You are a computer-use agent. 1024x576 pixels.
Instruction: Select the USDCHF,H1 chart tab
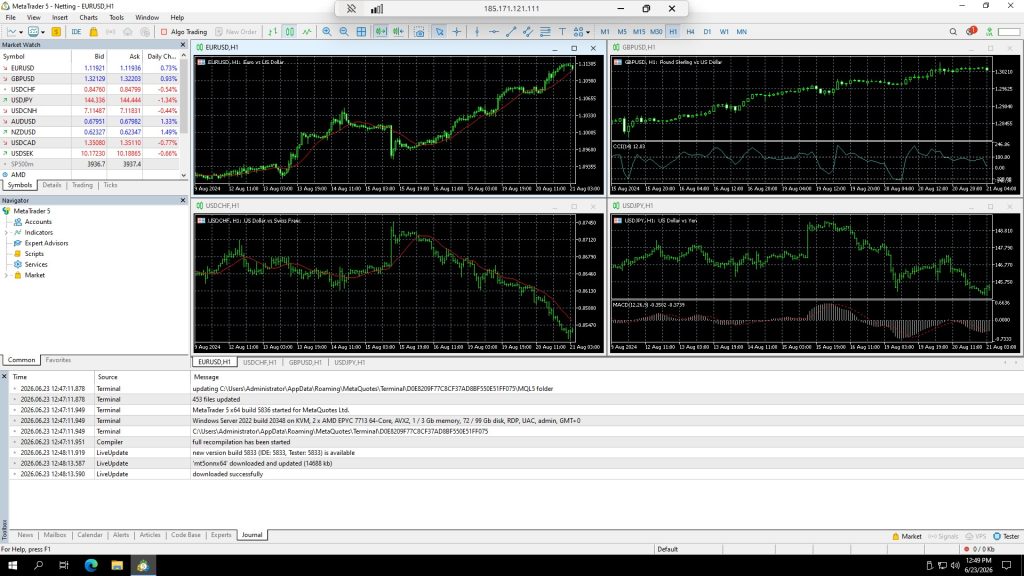click(x=259, y=362)
